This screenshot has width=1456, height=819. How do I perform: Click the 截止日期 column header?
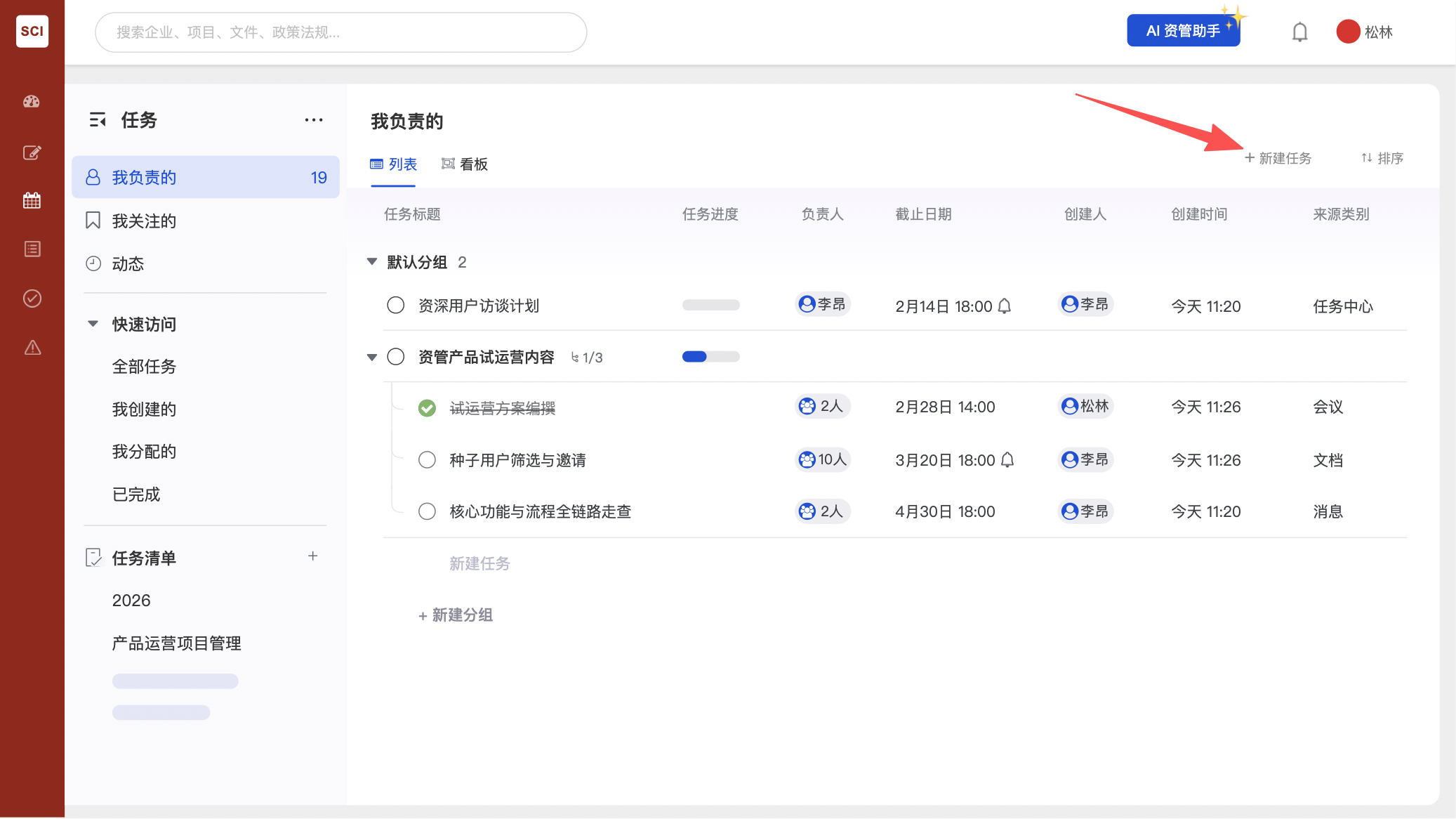point(923,214)
